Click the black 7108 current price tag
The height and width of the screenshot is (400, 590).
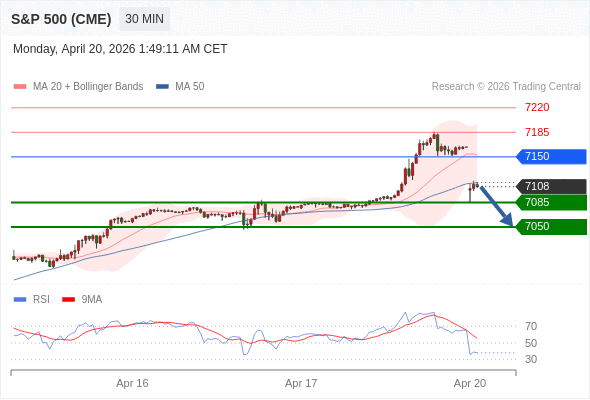tap(551, 186)
